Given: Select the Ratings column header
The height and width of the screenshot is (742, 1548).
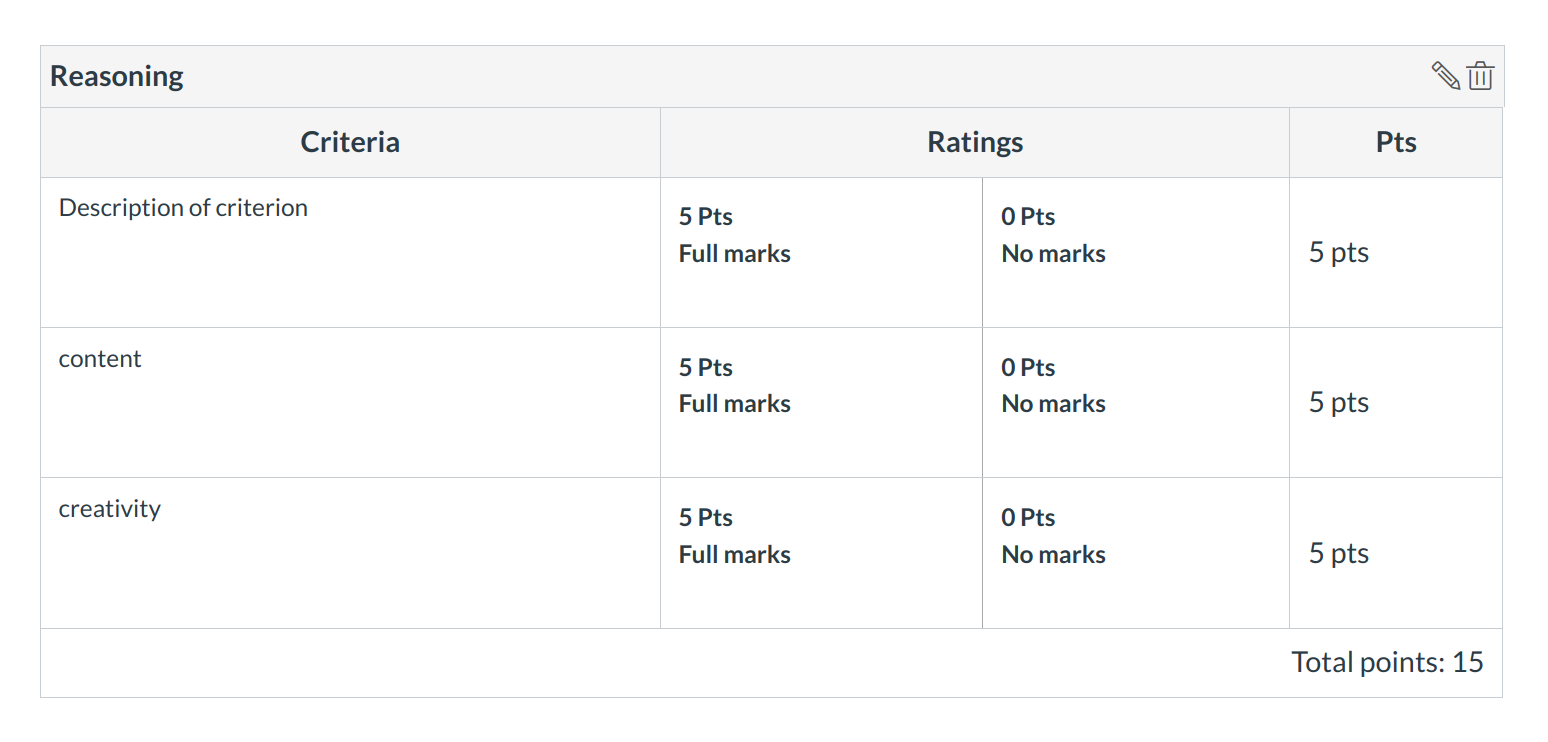Looking at the screenshot, I should click(975, 142).
